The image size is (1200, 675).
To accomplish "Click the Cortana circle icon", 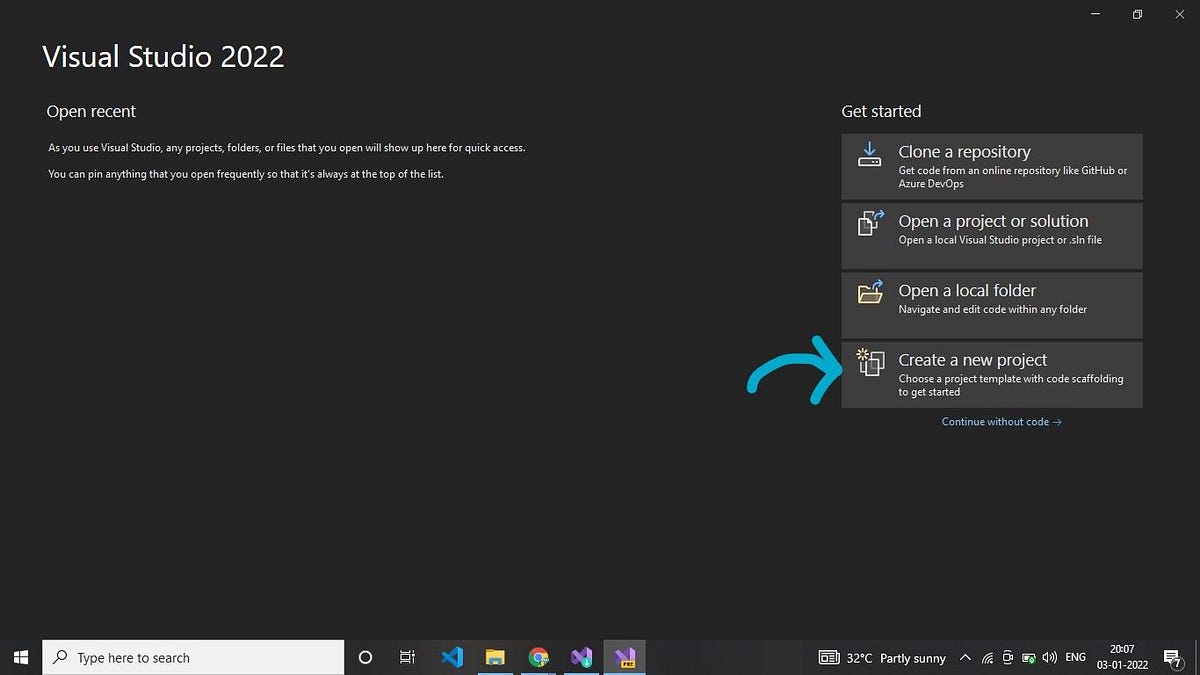I will pos(364,657).
